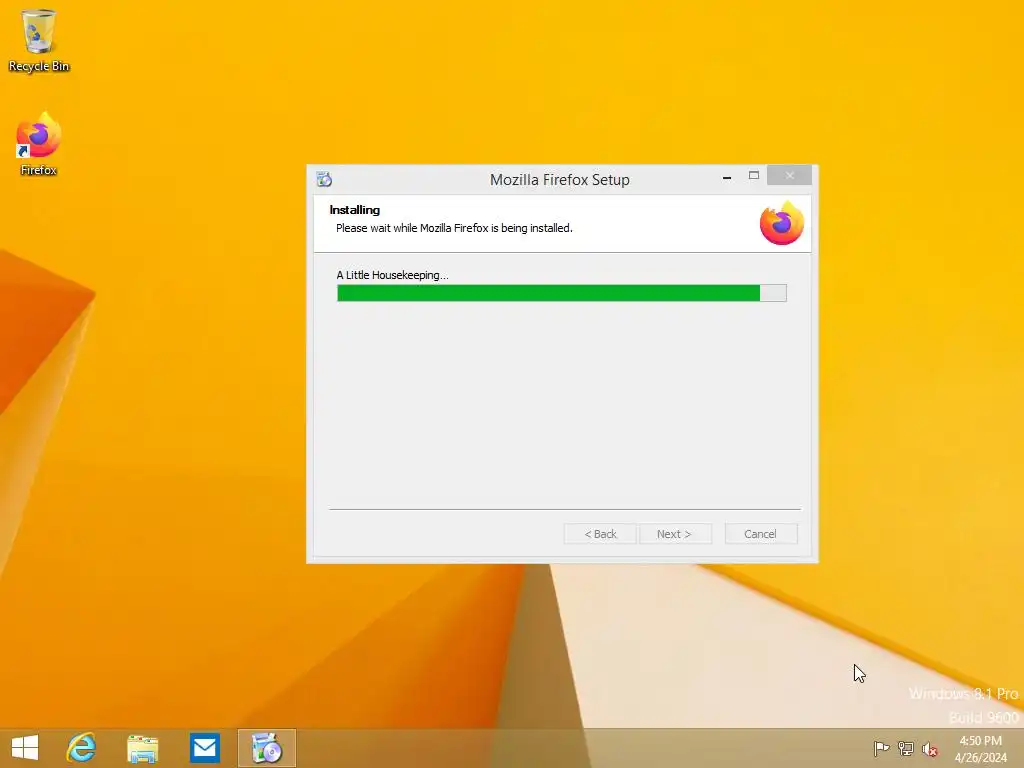Click the 'Mozilla Firefox Setup' window title
The width and height of the screenshot is (1024, 768).
560,180
